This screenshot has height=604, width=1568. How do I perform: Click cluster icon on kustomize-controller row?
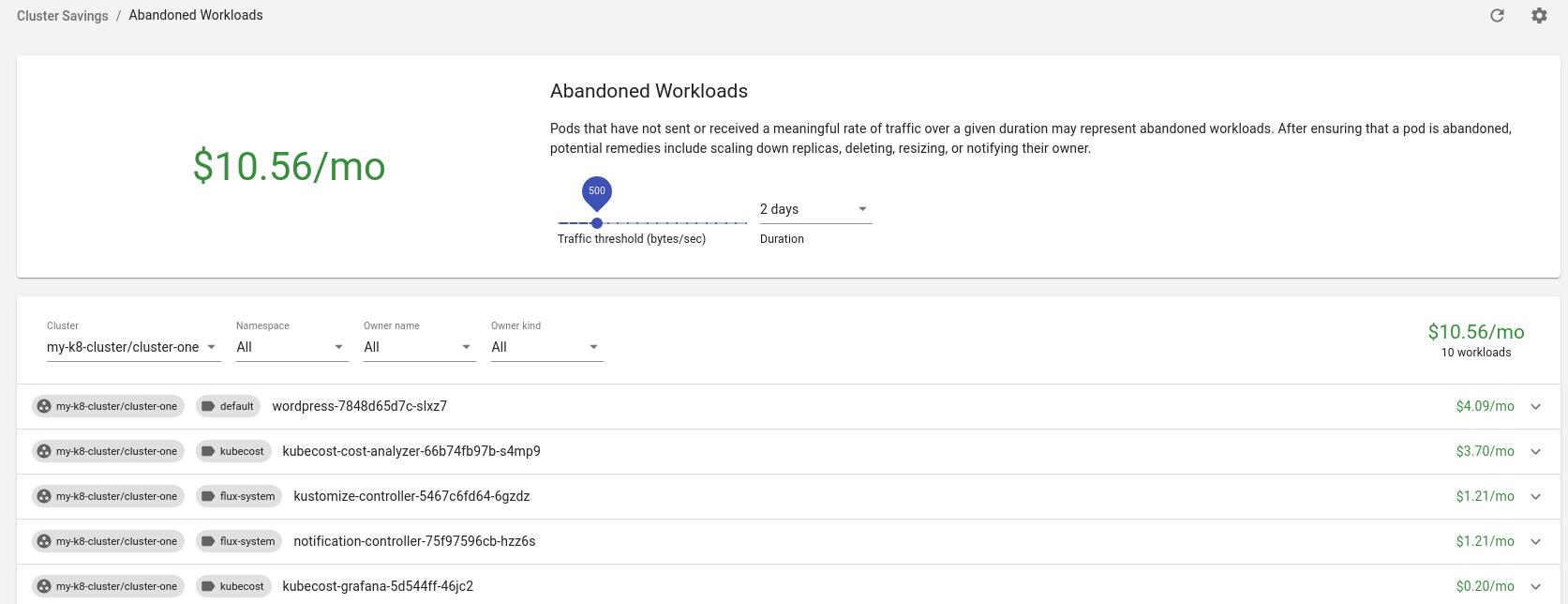coord(44,496)
